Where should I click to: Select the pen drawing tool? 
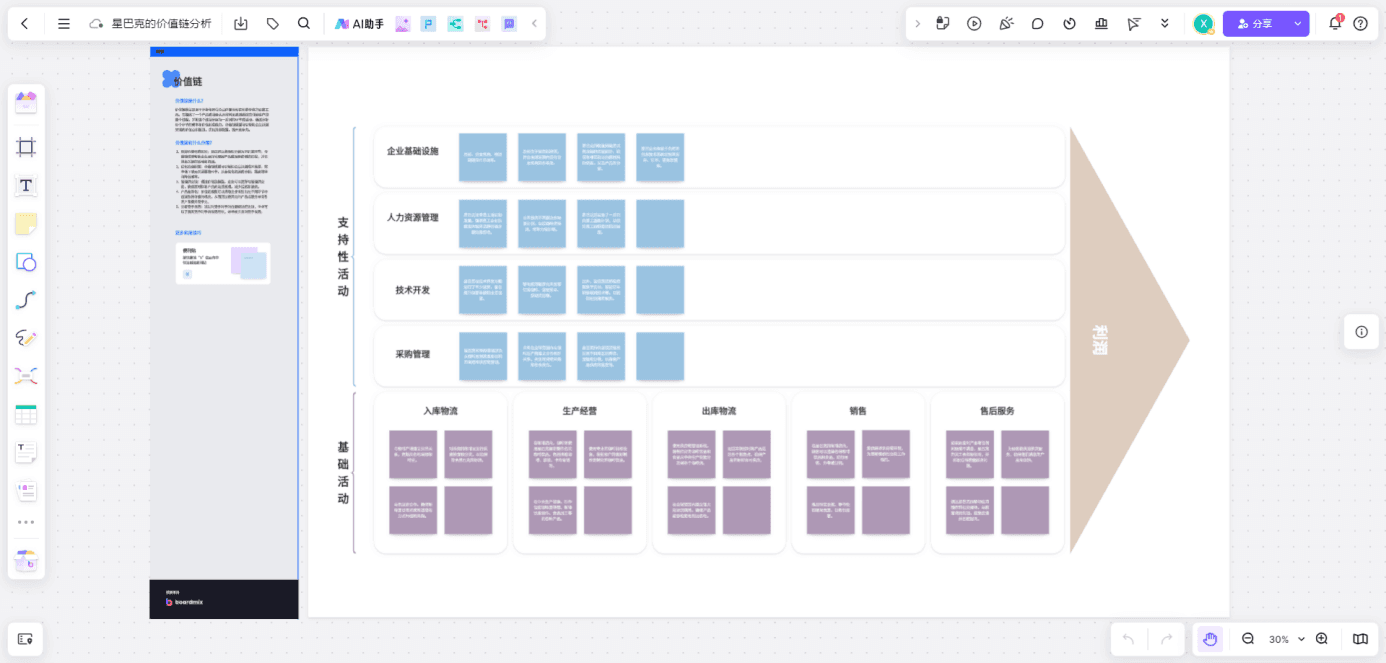click(x=26, y=338)
